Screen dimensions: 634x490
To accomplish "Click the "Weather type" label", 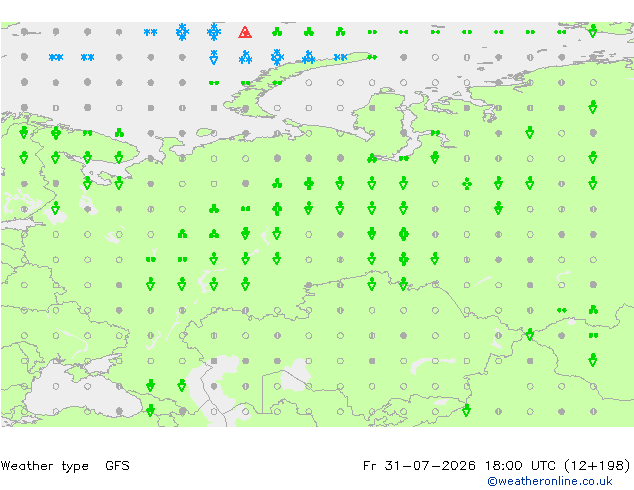I will [45, 466].
